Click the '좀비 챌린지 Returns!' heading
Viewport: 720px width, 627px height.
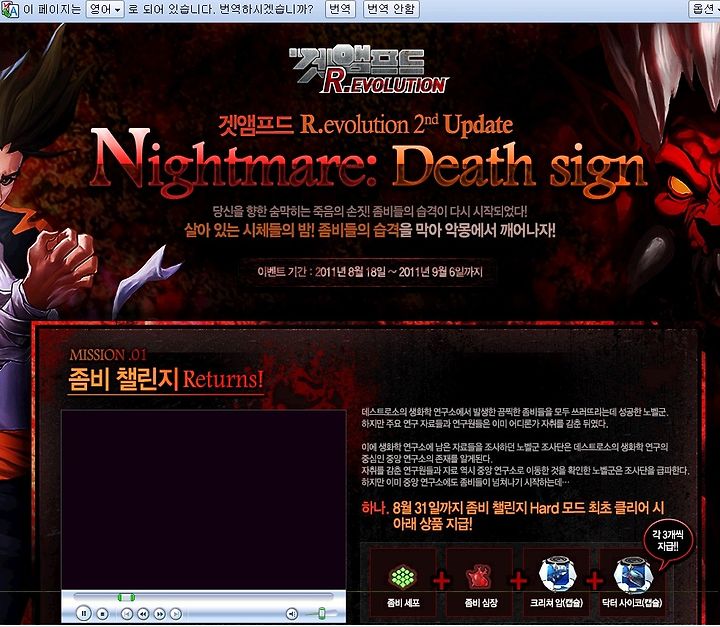coord(165,379)
